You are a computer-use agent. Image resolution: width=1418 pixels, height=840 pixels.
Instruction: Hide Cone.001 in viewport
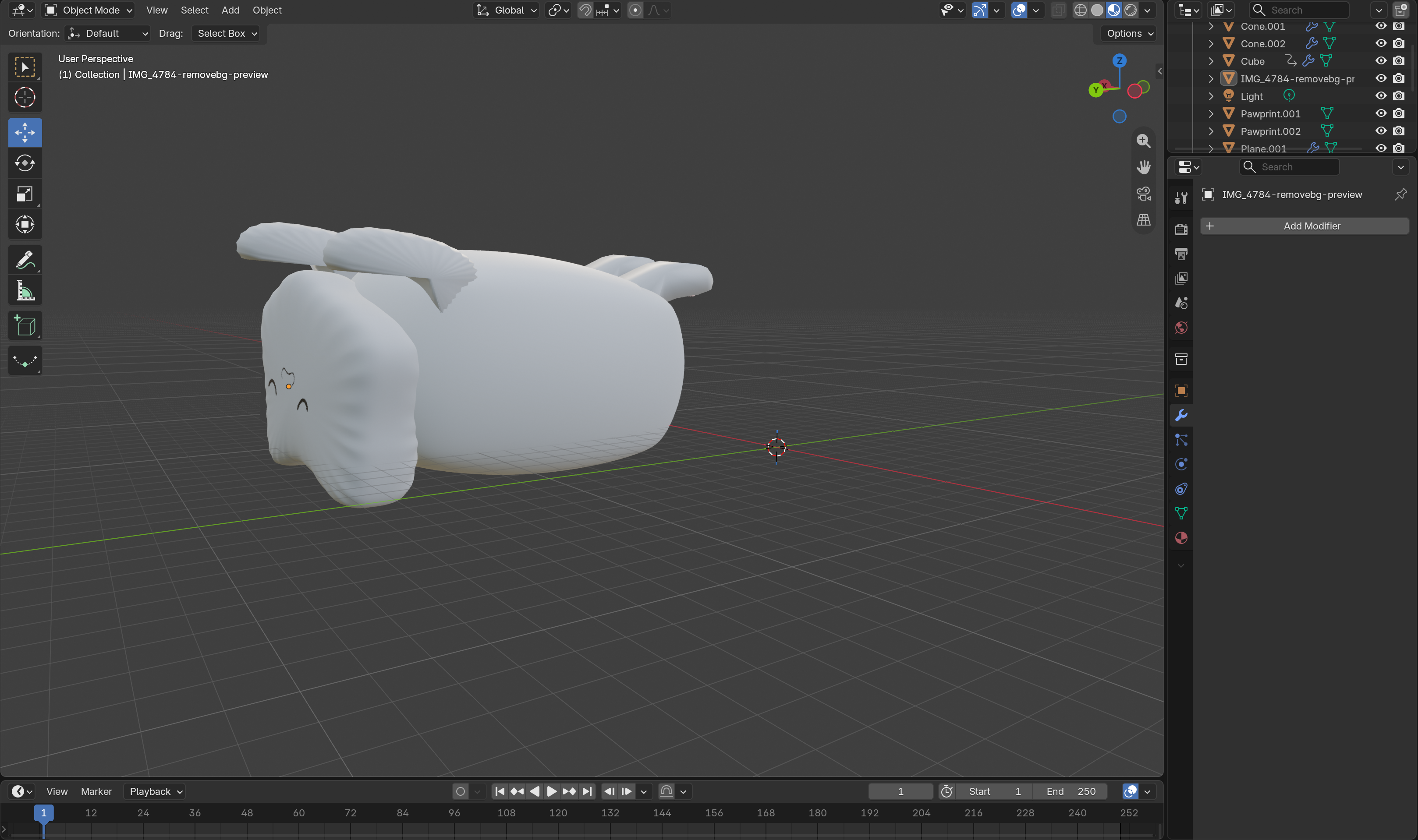point(1381,26)
